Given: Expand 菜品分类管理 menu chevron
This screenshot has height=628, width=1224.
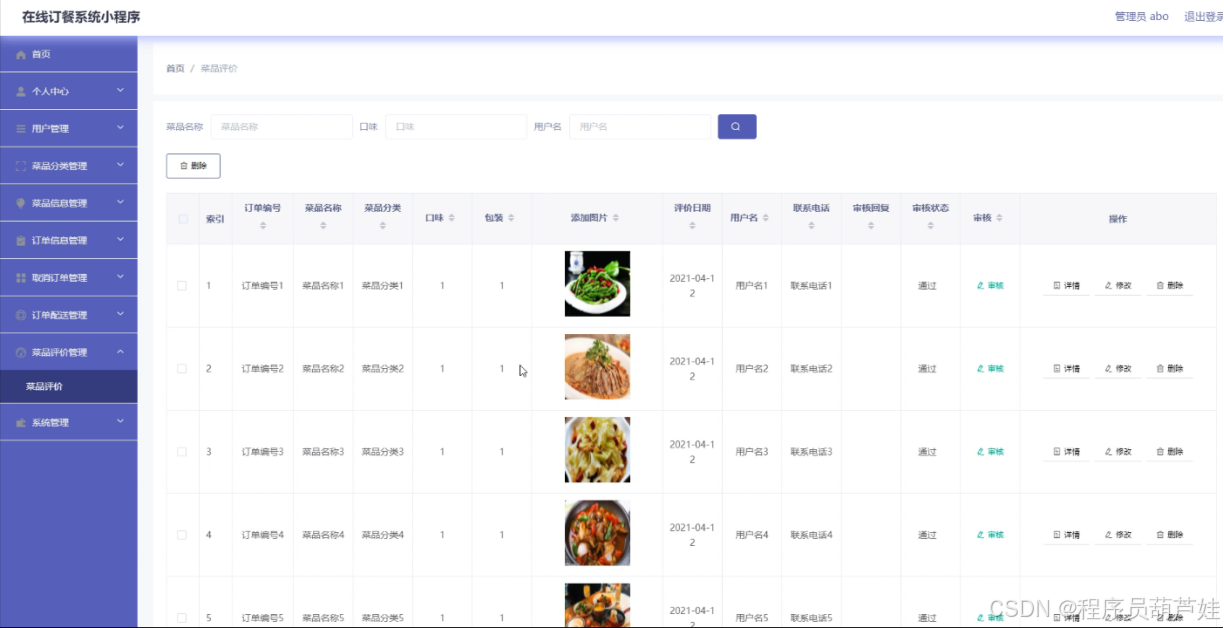Looking at the screenshot, I should pyautogui.click(x=120, y=165).
